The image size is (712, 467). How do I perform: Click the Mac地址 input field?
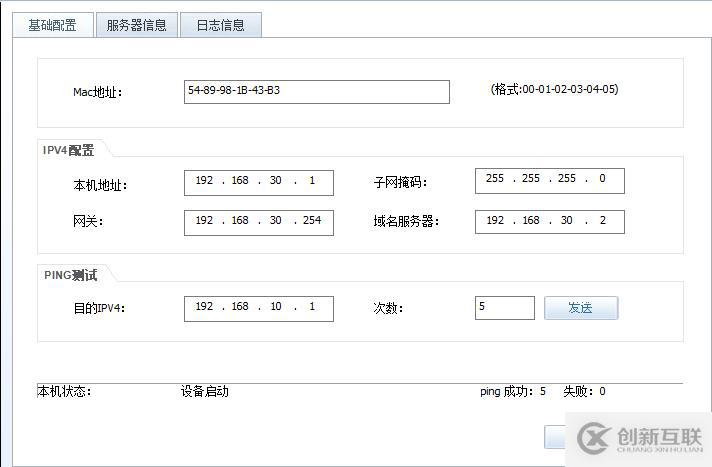[316, 92]
